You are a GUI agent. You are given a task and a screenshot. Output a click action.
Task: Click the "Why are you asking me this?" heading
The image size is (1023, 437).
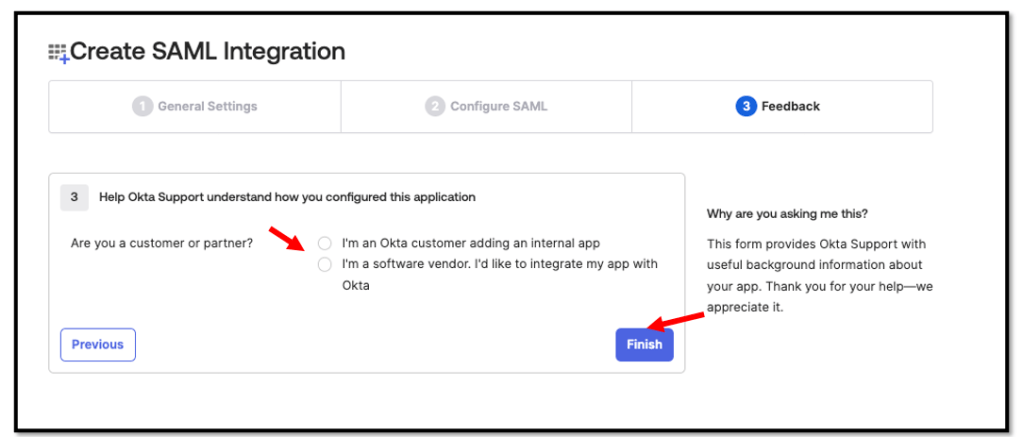click(787, 213)
